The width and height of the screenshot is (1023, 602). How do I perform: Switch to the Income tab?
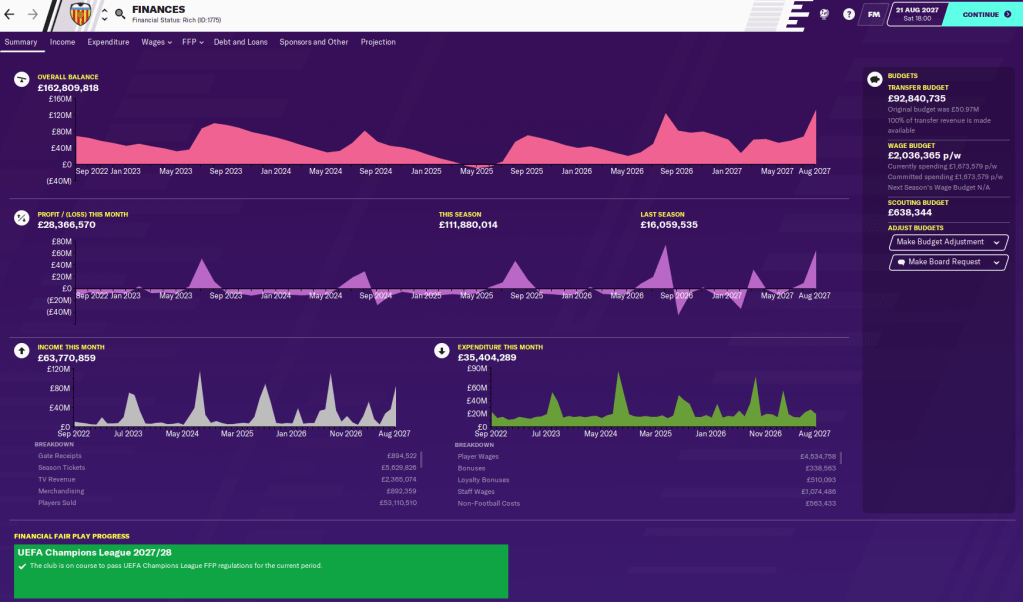[x=62, y=42]
